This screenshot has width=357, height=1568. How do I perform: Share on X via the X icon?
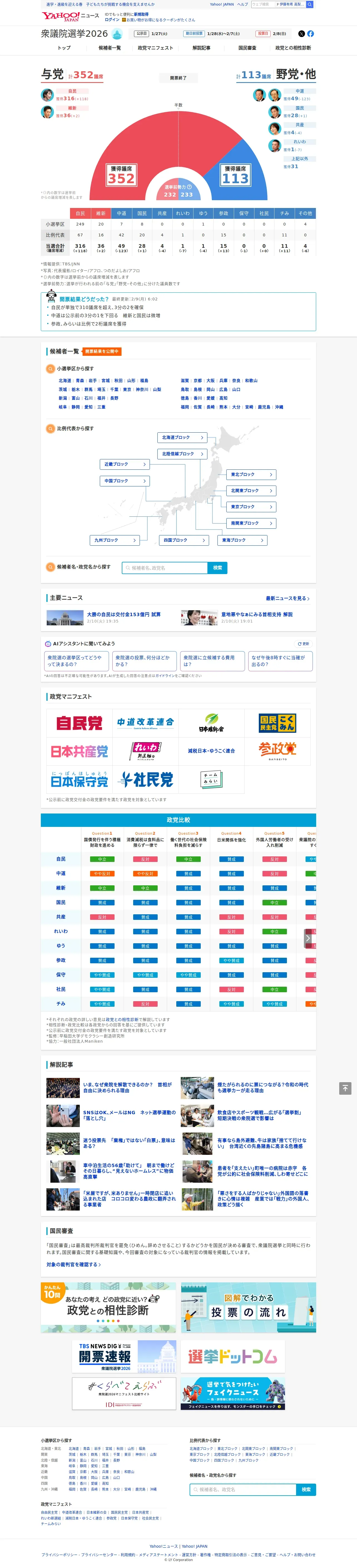302,33
